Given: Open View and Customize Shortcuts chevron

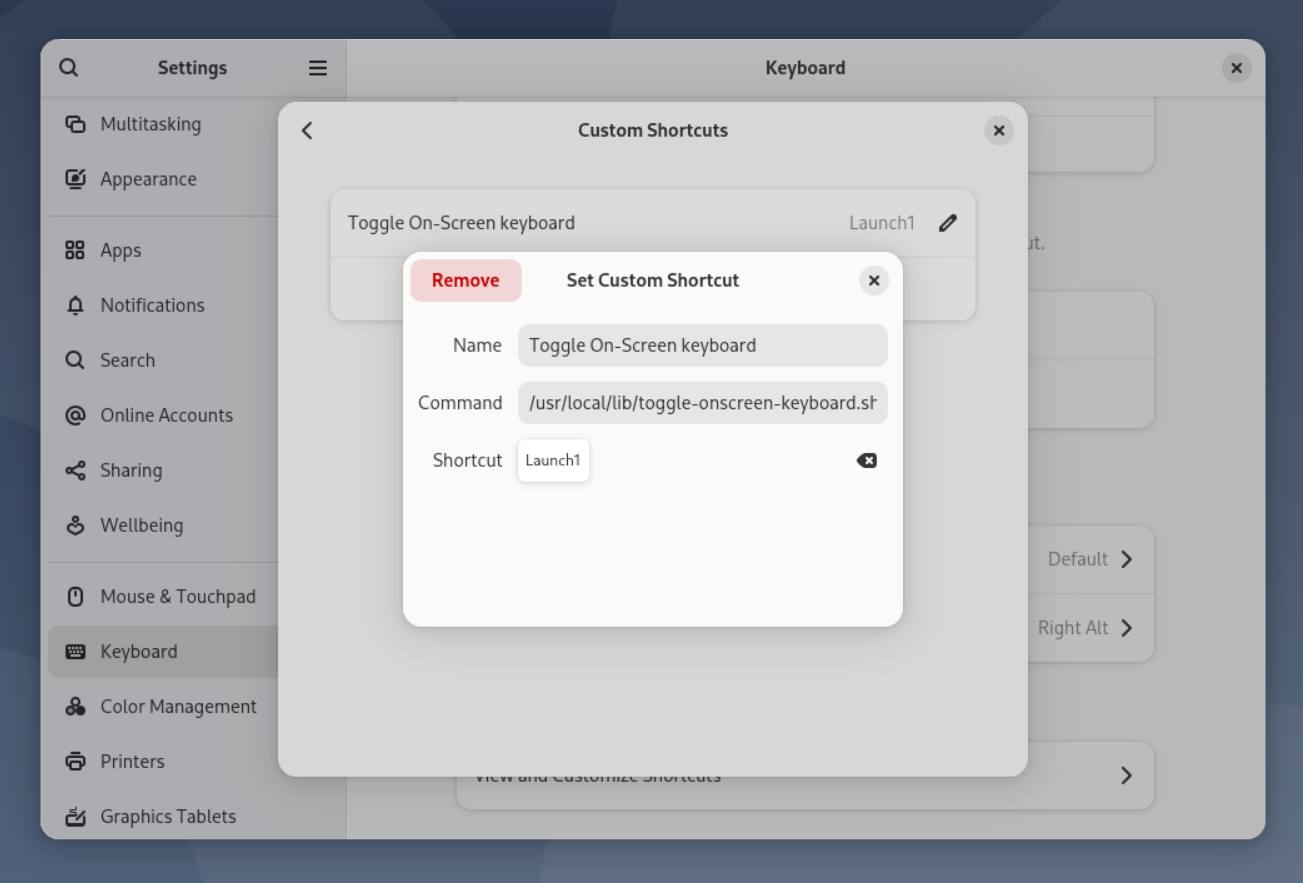Looking at the screenshot, I should tap(1126, 775).
